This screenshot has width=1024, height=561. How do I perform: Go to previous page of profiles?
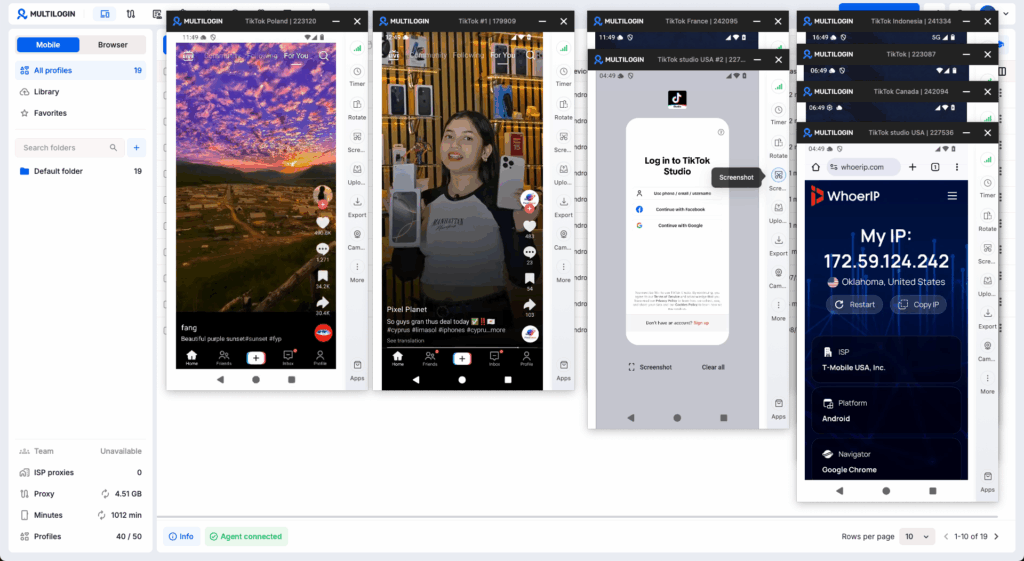pyautogui.click(x=946, y=536)
